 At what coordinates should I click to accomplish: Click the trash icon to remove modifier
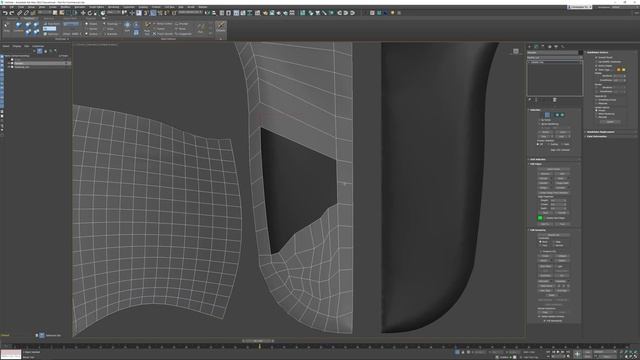point(554,100)
